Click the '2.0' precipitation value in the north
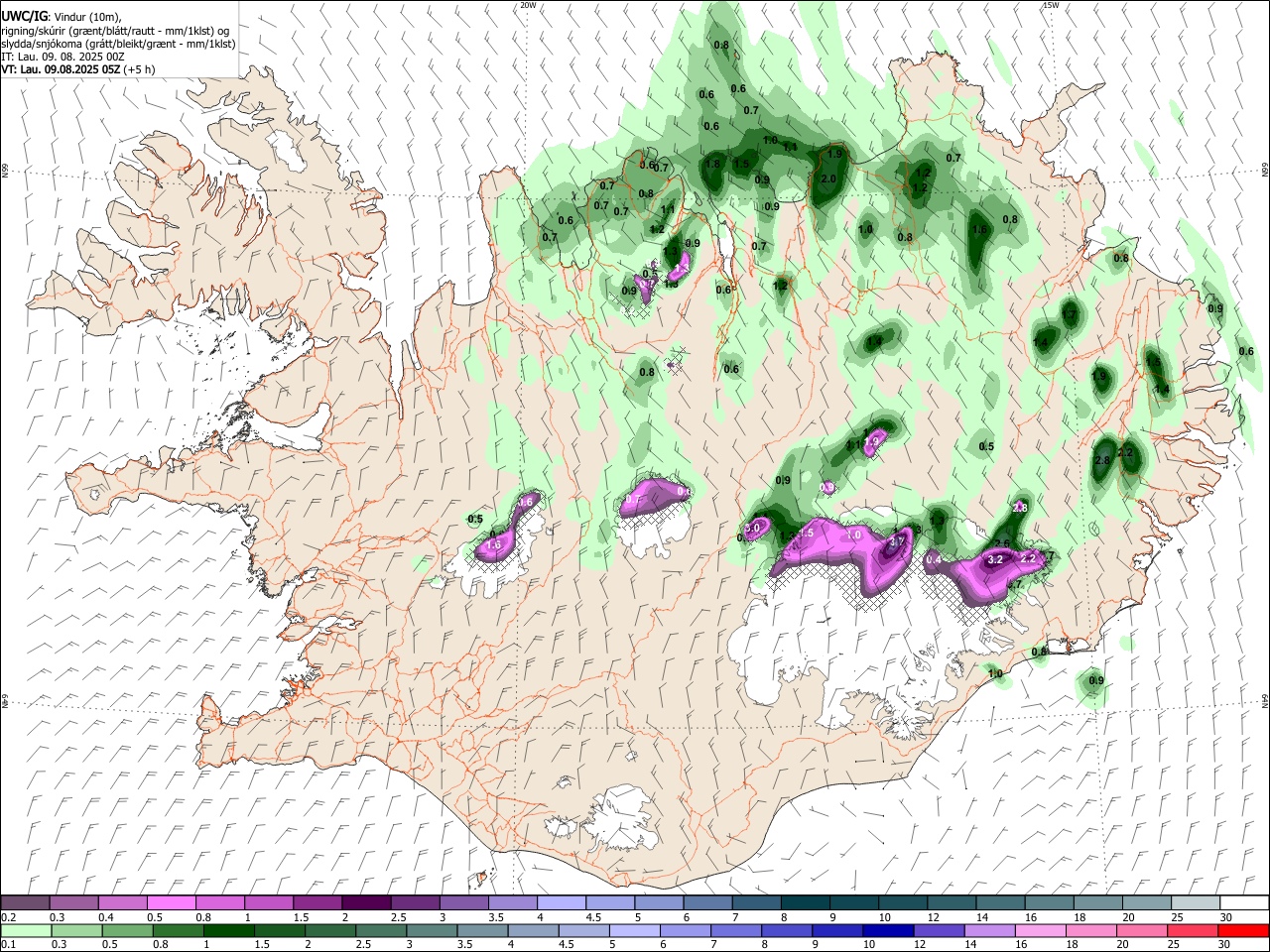 (x=828, y=178)
